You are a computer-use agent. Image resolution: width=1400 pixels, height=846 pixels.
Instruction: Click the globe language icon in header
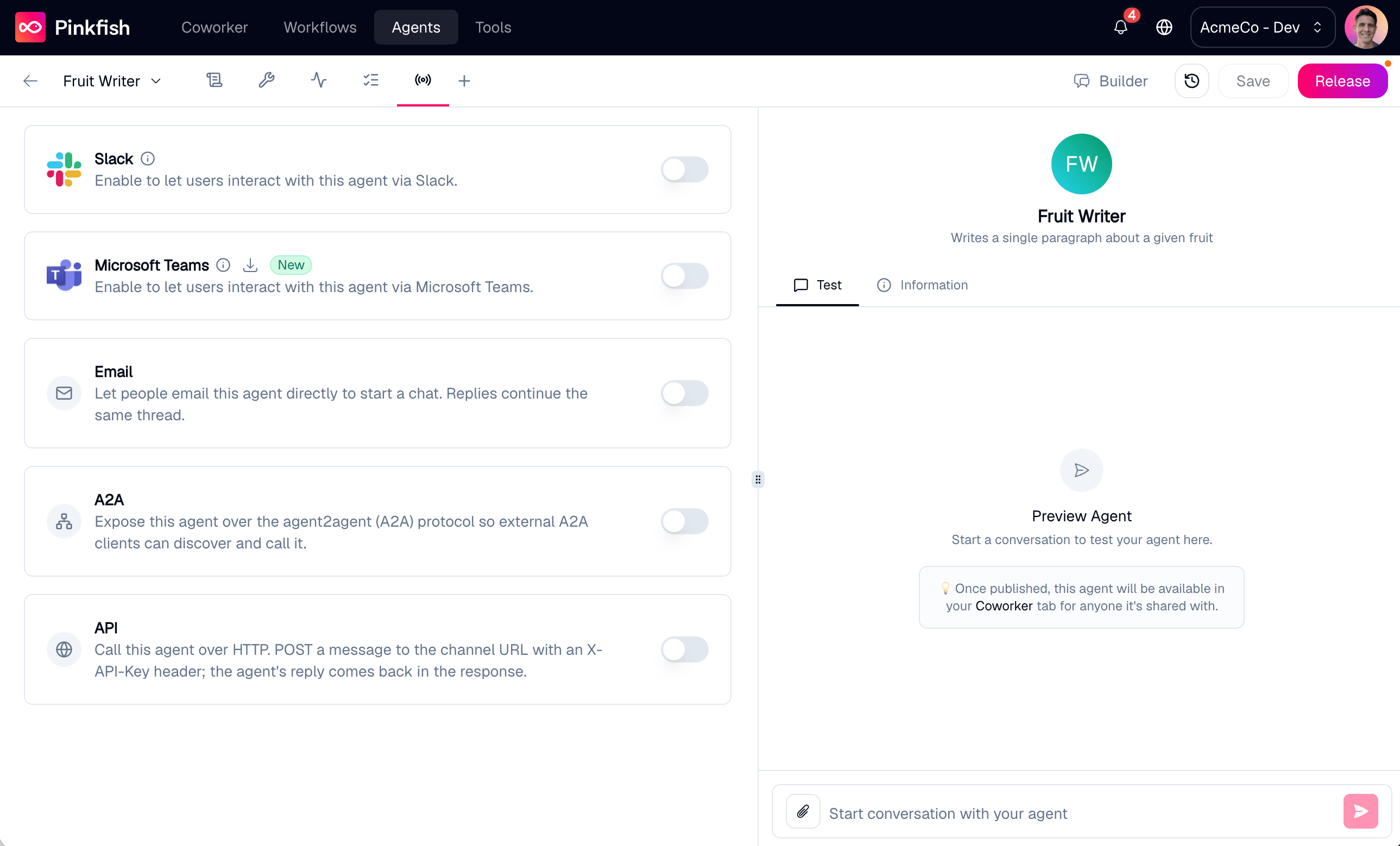coord(1164,27)
